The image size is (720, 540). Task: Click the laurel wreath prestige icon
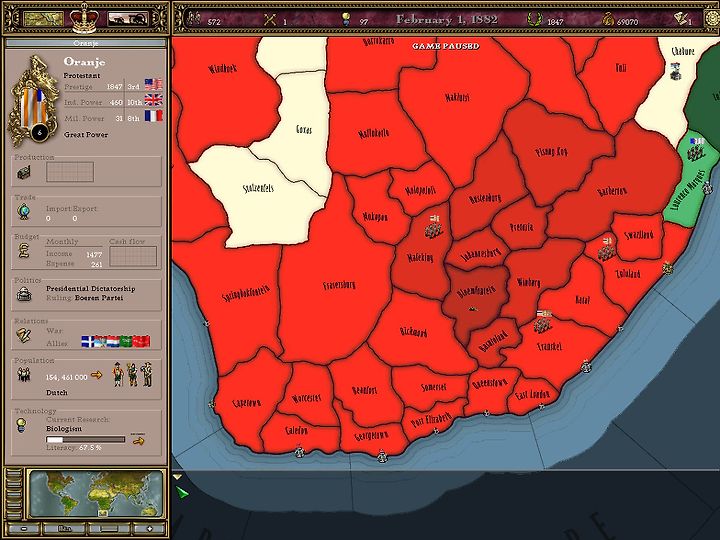click(534, 19)
